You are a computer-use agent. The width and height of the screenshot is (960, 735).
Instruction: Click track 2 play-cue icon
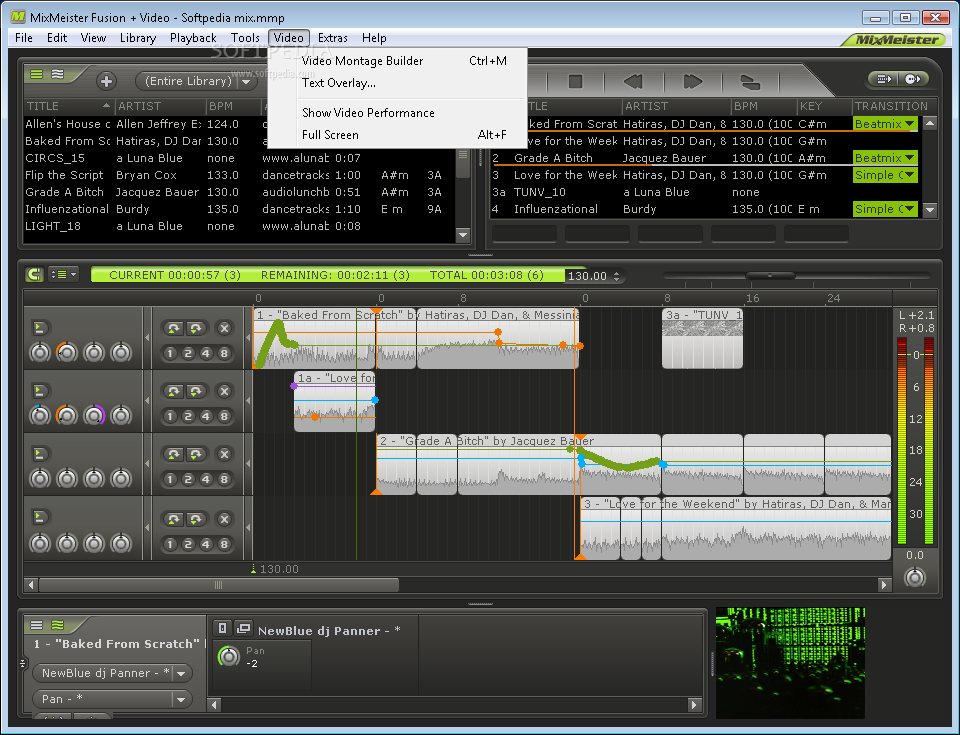39,391
